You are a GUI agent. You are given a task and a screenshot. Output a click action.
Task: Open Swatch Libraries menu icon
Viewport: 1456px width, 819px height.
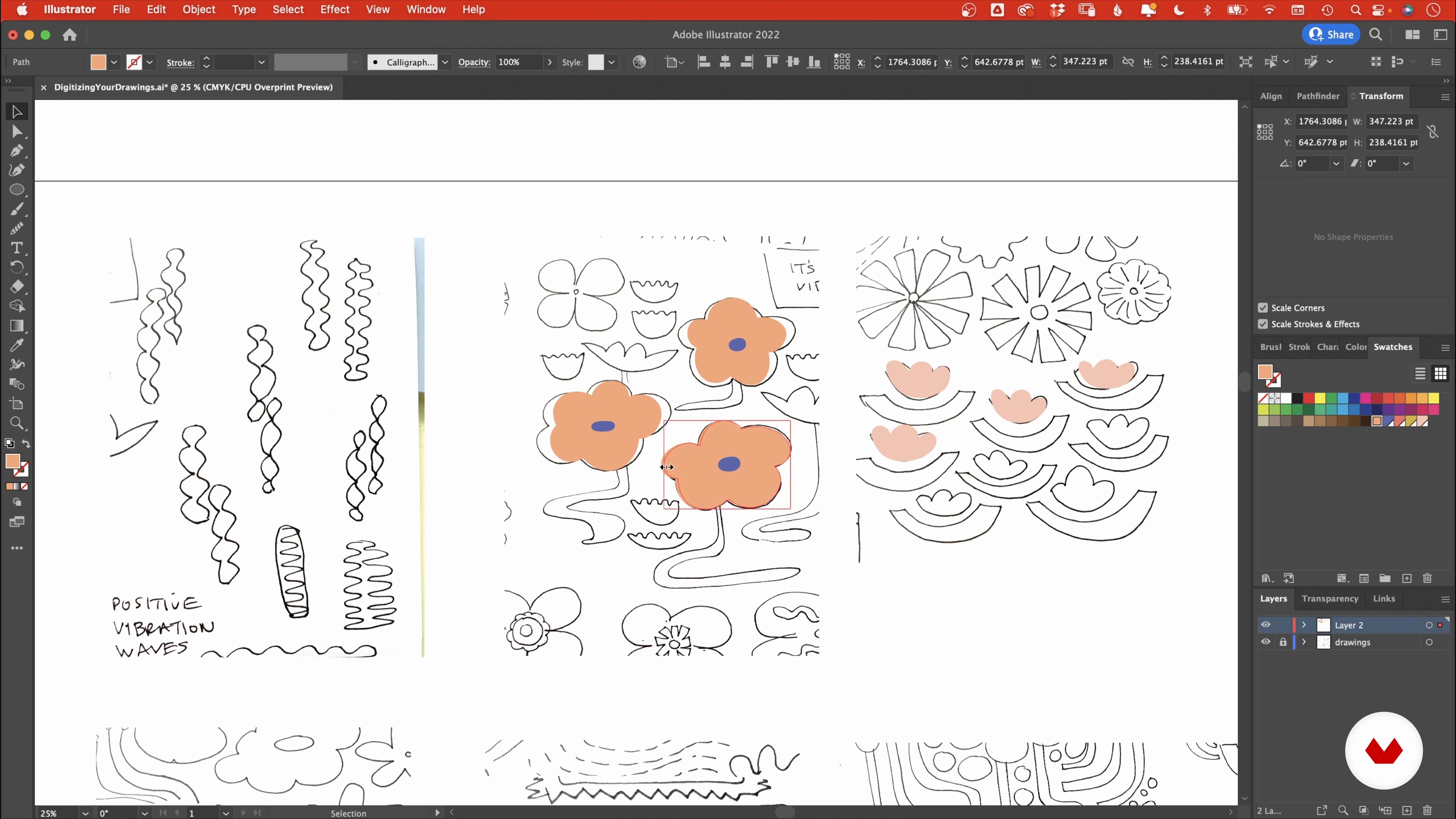pos(1267,578)
